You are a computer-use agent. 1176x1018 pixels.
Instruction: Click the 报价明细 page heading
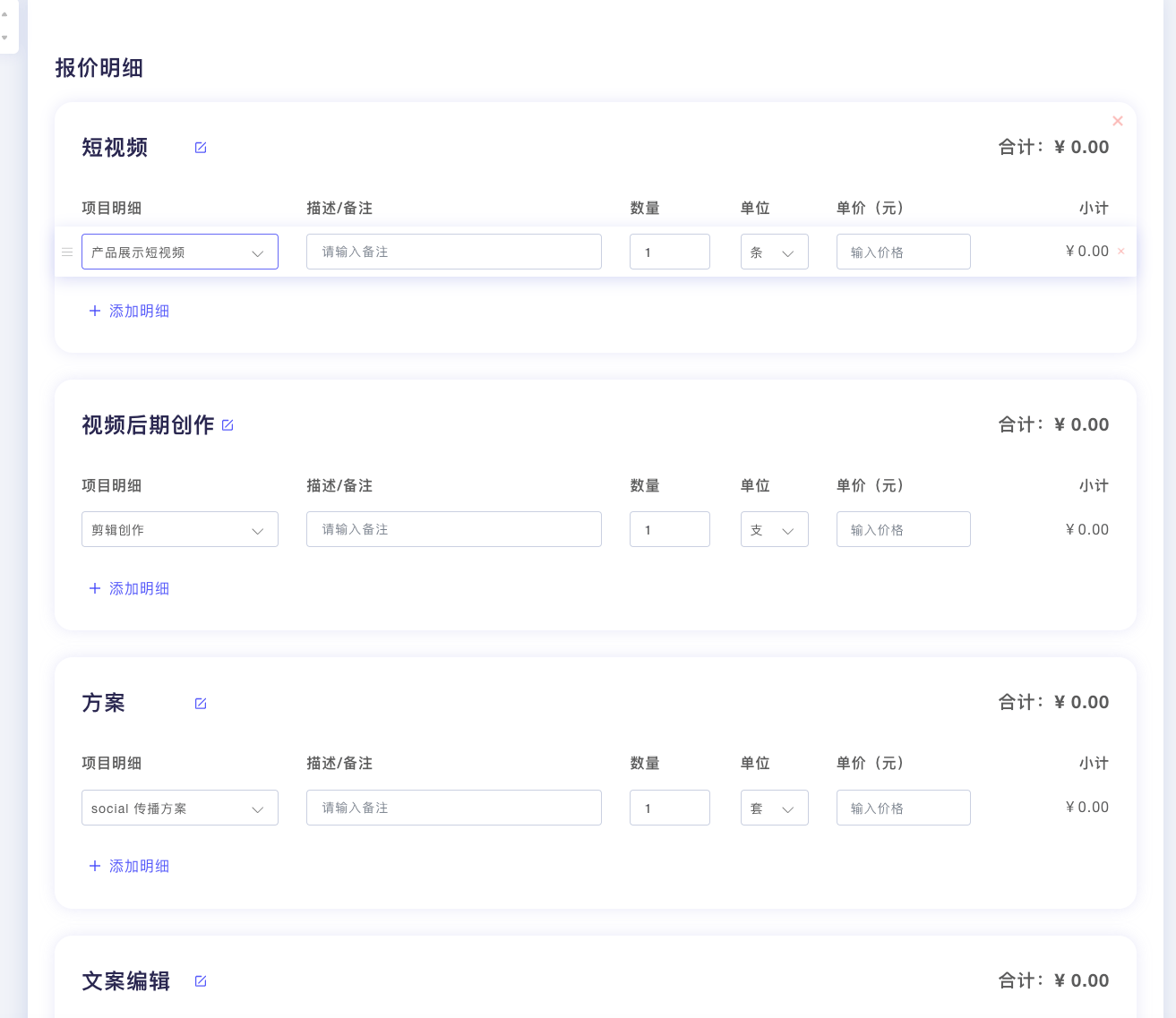99,68
